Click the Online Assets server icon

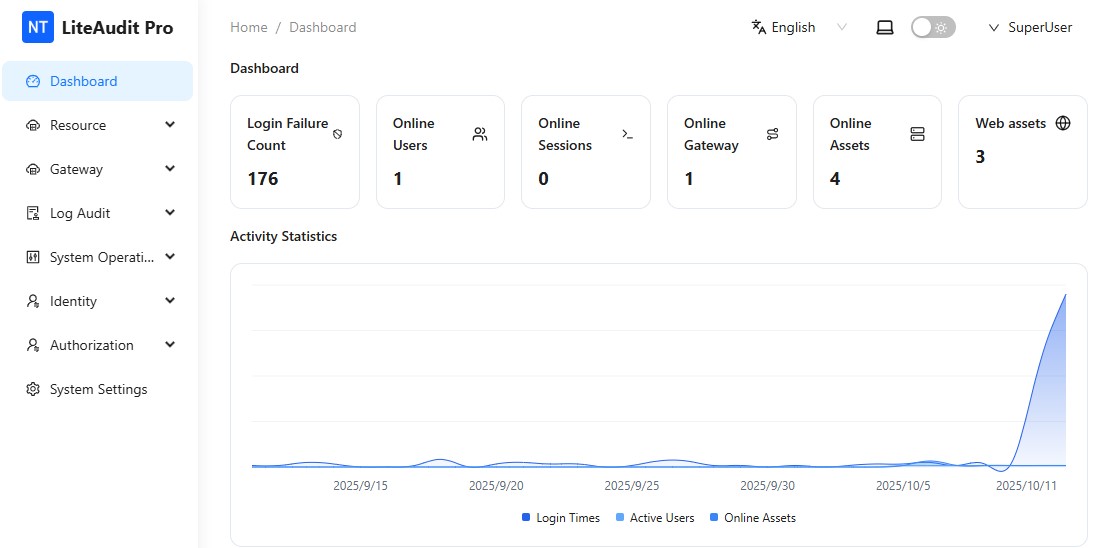(917, 134)
